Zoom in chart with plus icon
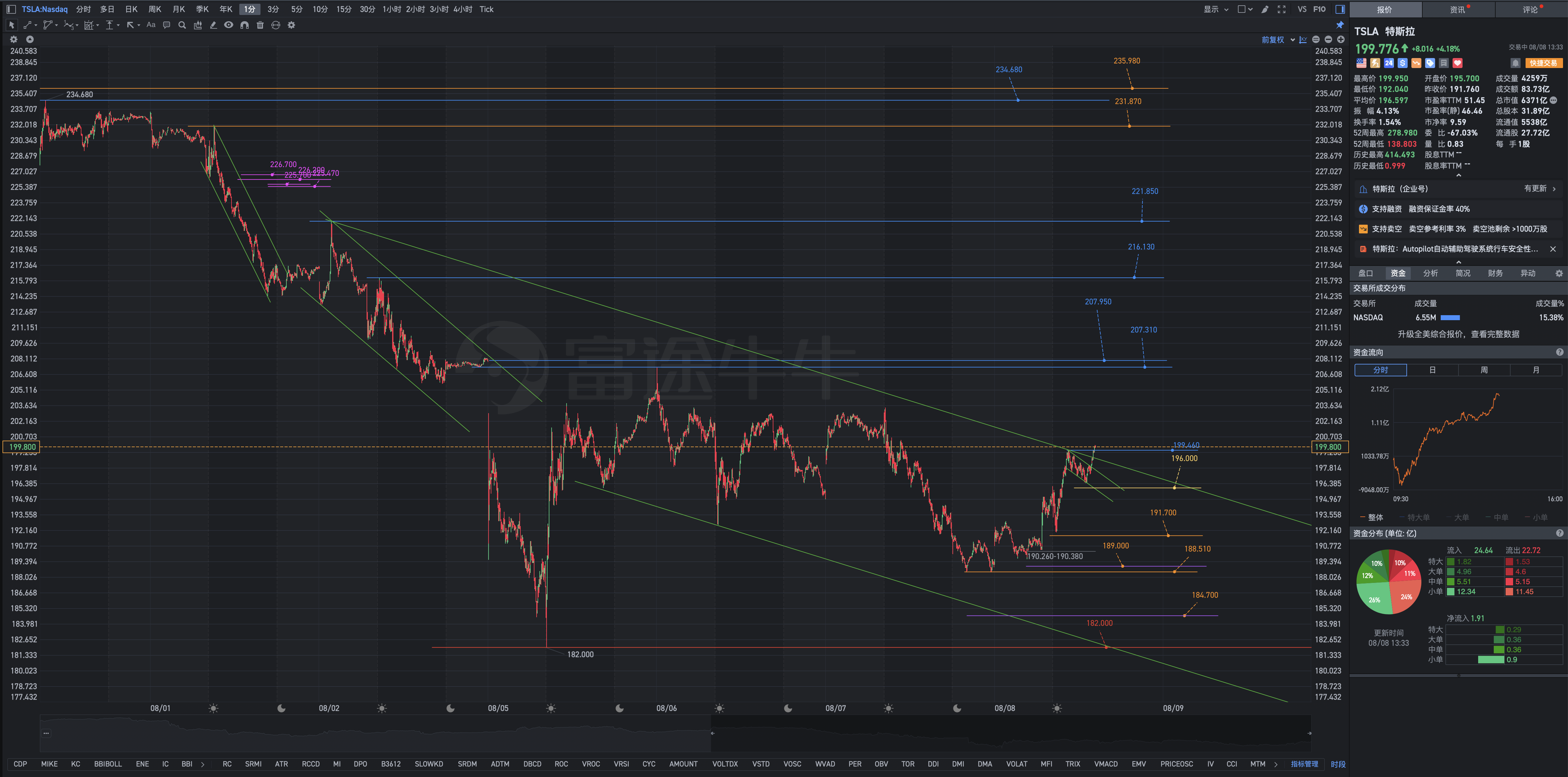This screenshot has height=777, width=1568. click(1340, 40)
